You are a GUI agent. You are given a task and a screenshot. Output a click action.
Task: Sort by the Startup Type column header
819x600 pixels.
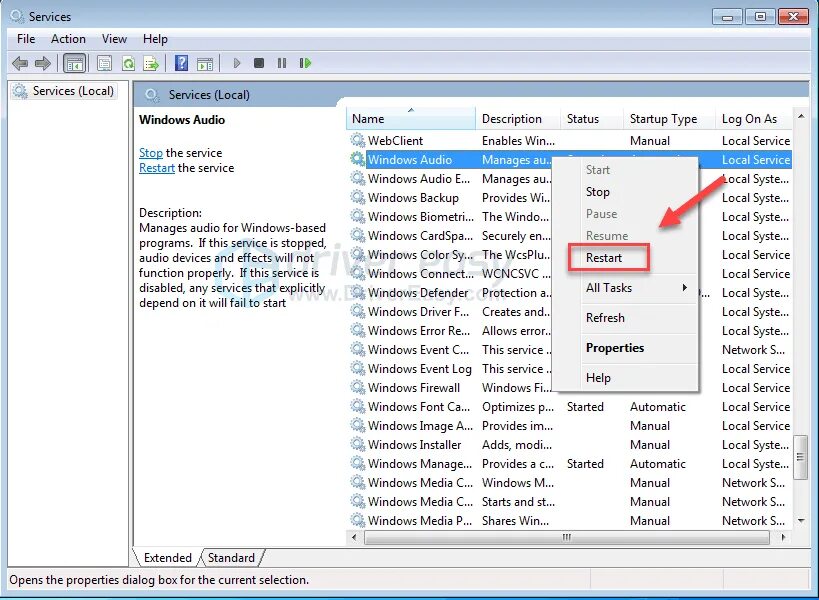pos(670,119)
